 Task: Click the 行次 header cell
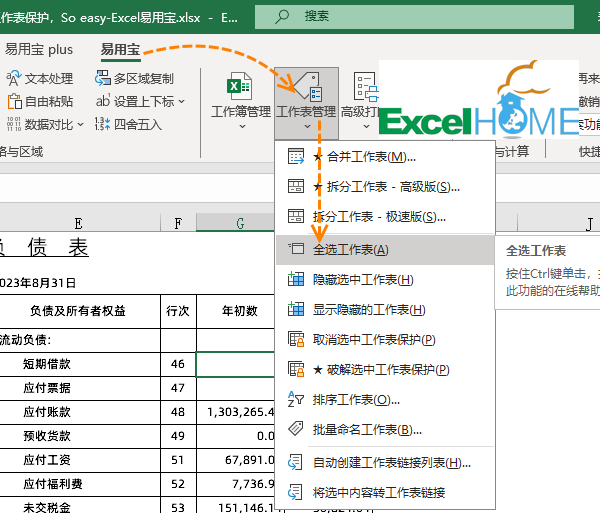(178, 311)
